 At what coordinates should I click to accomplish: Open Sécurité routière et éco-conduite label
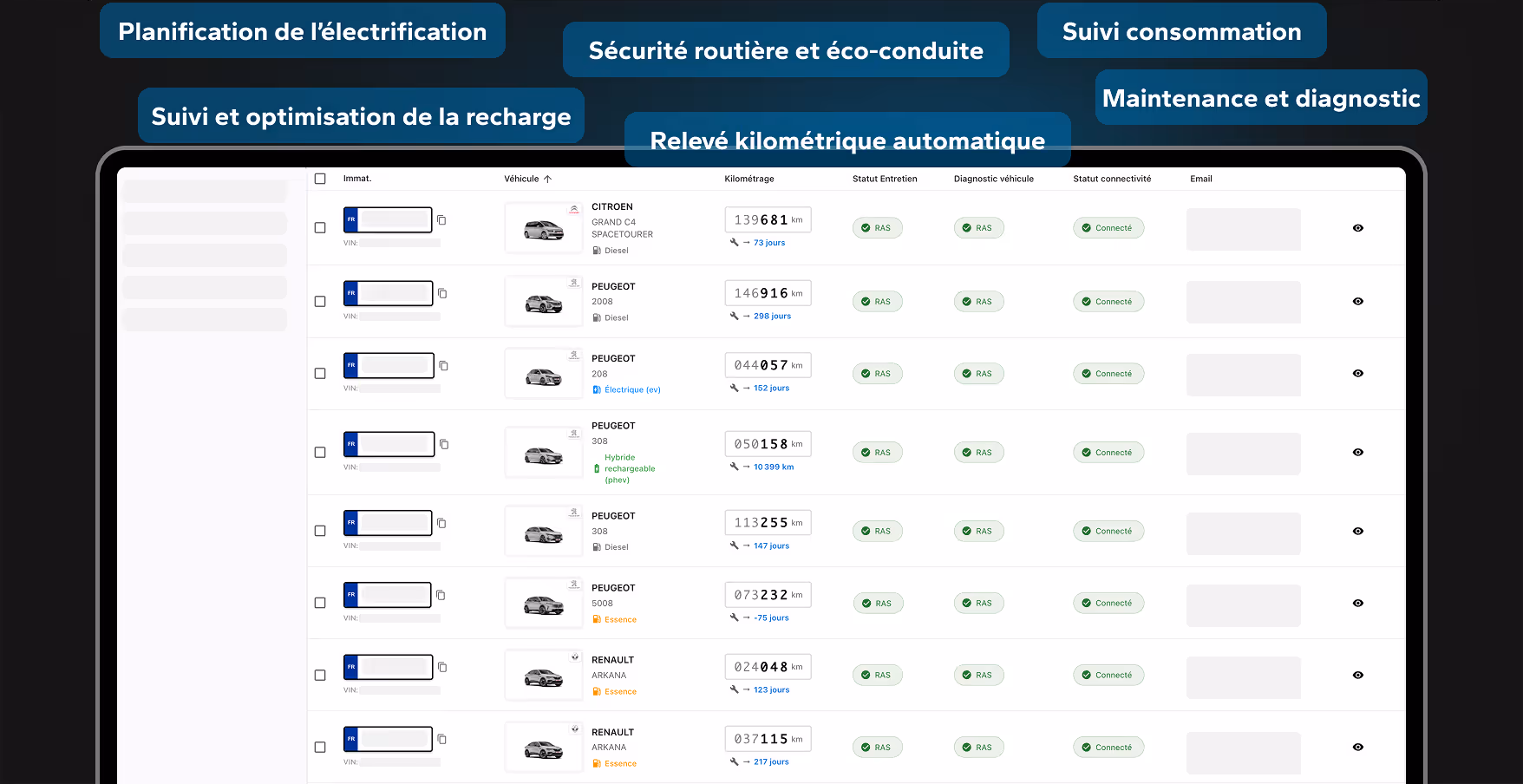786,50
